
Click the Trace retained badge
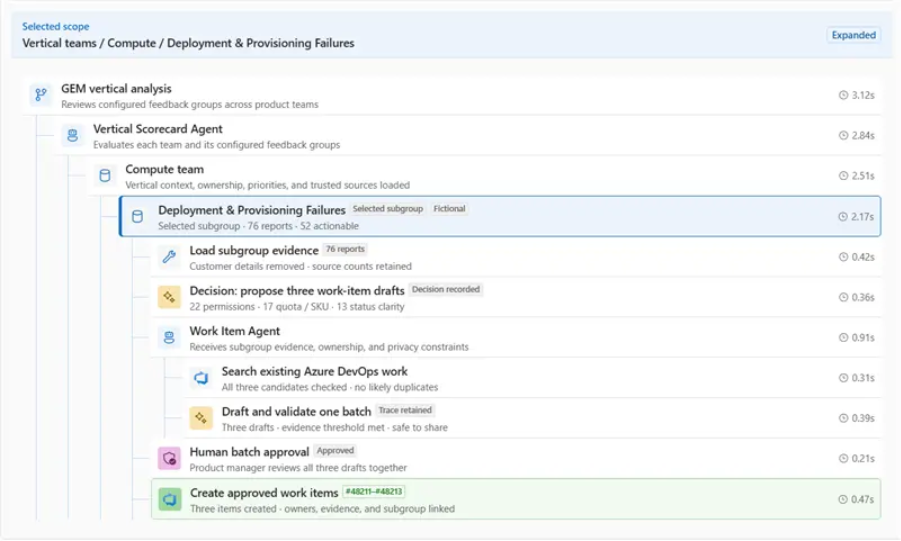[x=405, y=410]
